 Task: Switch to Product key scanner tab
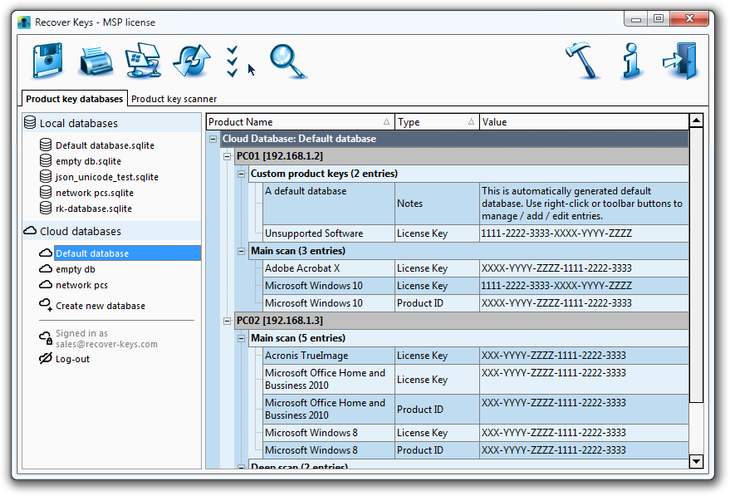point(174,99)
